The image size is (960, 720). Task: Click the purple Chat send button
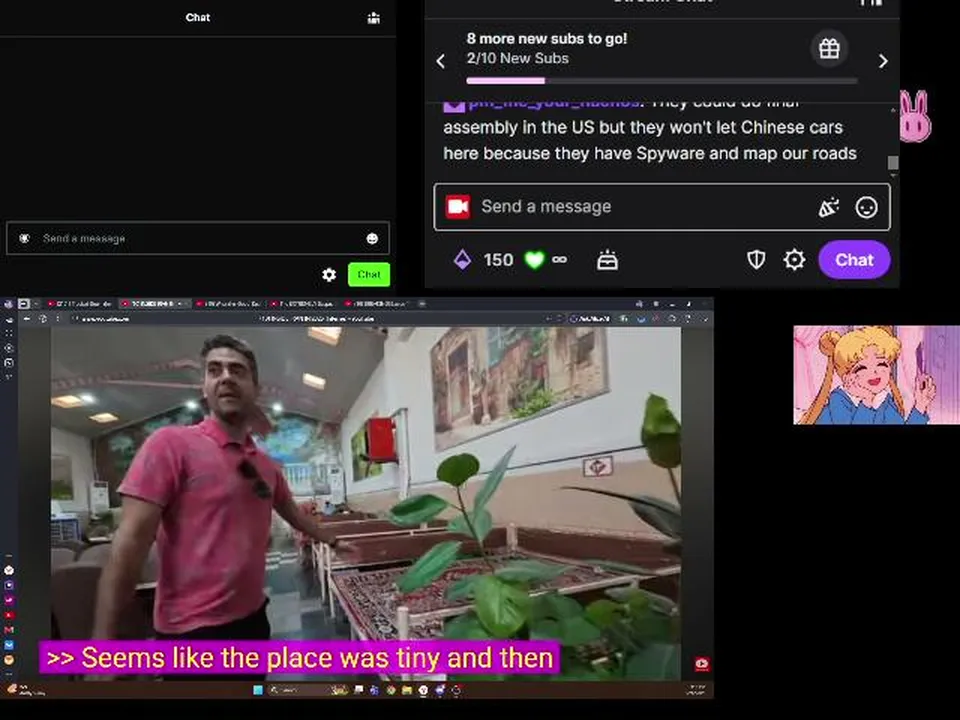pyautogui.click(x=854, y=260)
